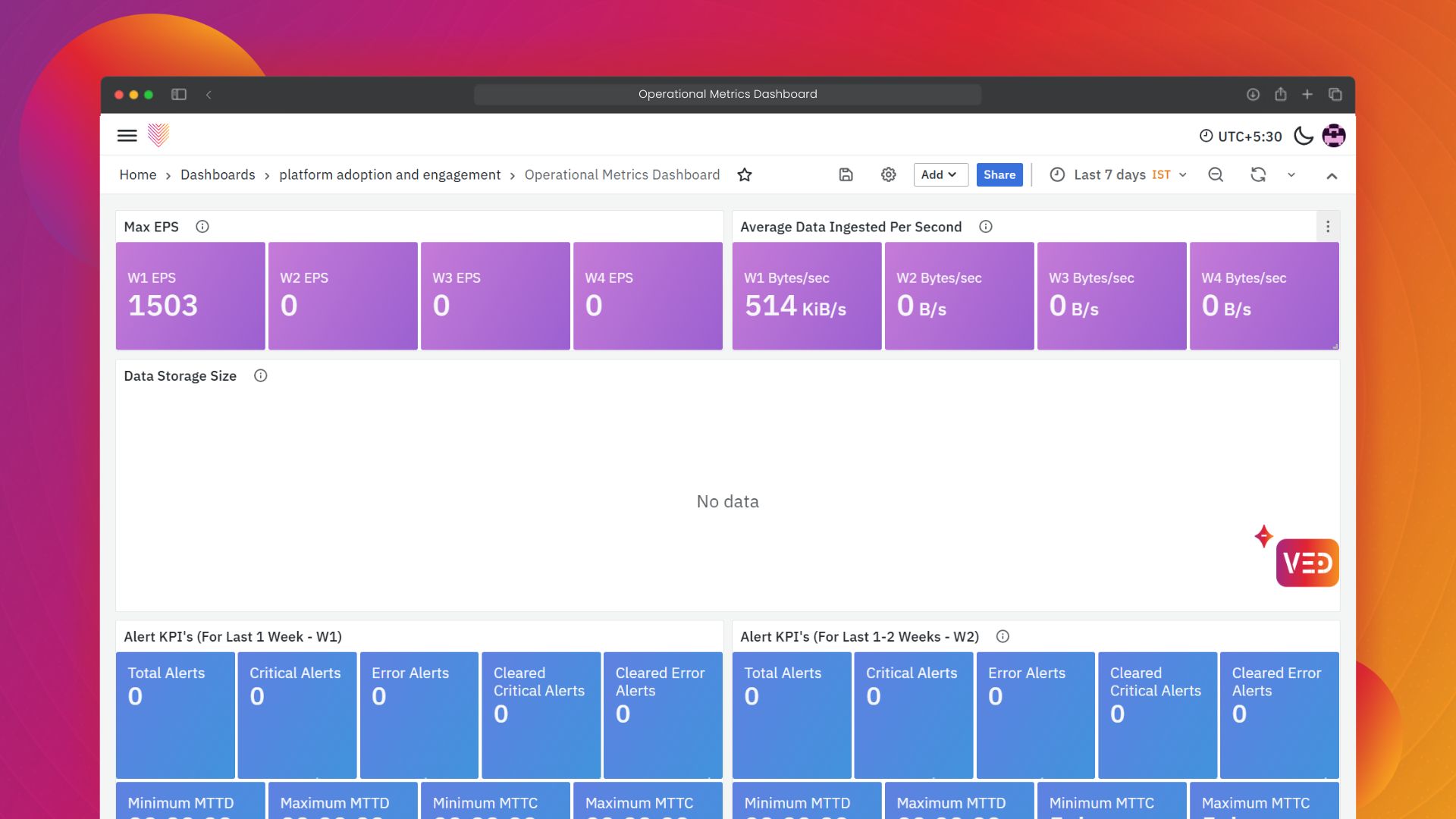
Task: Click Alert KPI's Last 1 Week W1 title
Action: tap(233, 637)
